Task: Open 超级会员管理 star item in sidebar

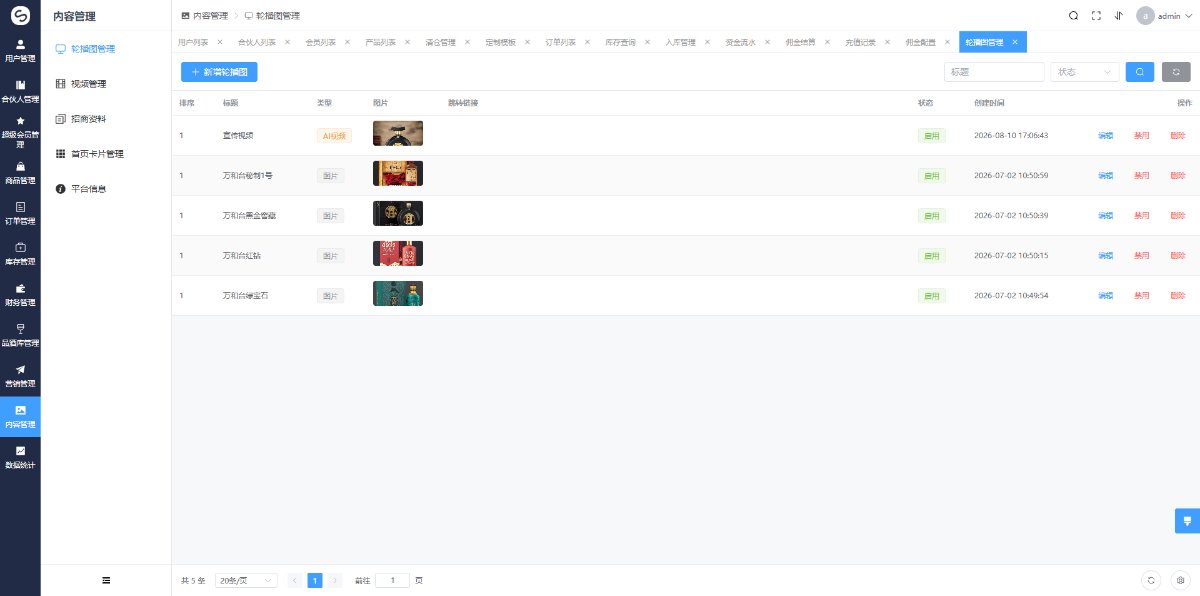Action: [20, 131]
